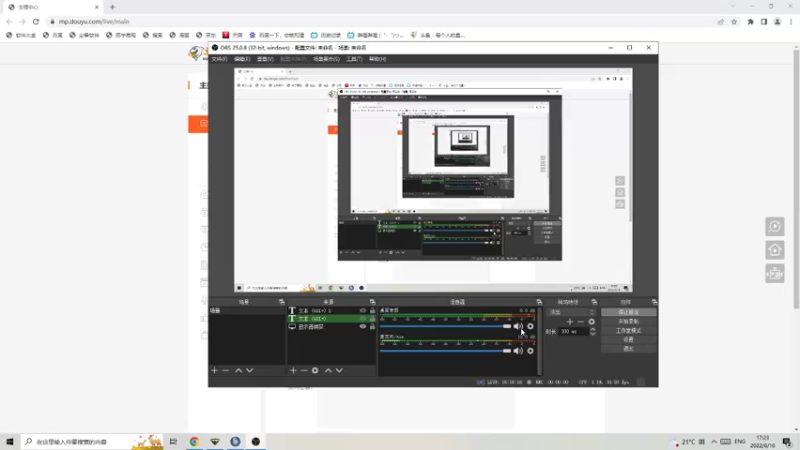Open Chrome profile avatar icon
Image resolution: width=800 pixels, height=450 pixels.
pyautogui.click(x=778, y=21)
